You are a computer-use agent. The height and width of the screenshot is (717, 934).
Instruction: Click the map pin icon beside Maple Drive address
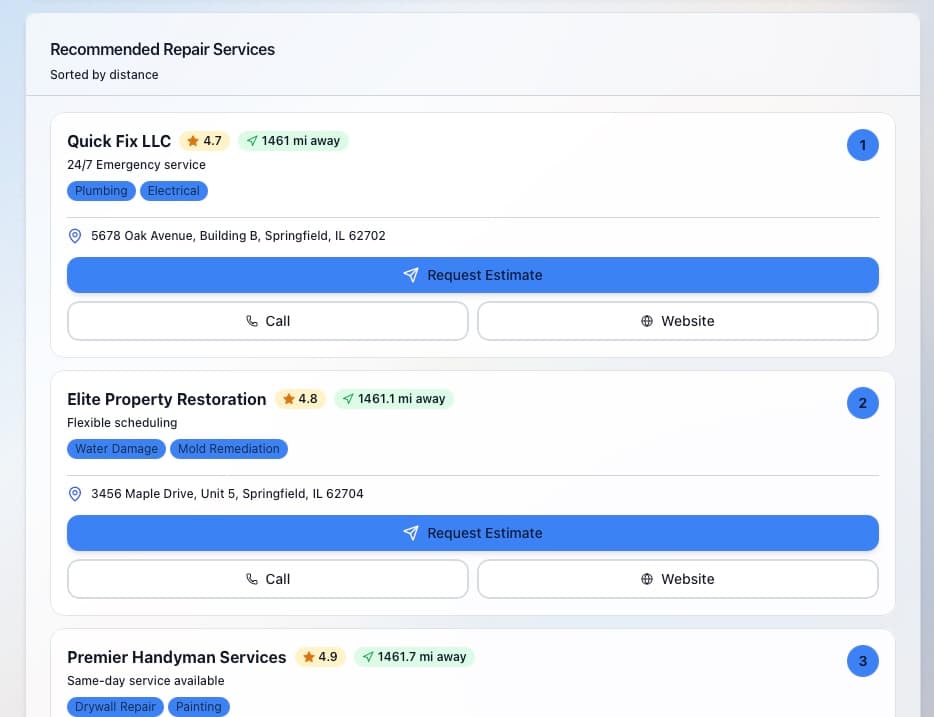pyautogui.click(x=75, y=494)
